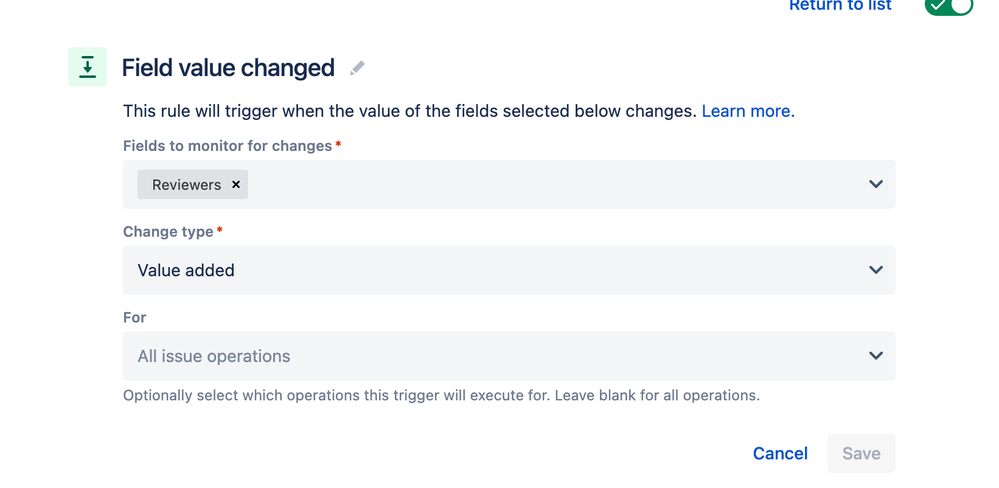This screenshot has width=999, height=488.
Task: Click the Field value changed trigger icon
Action: coord(87,67)
